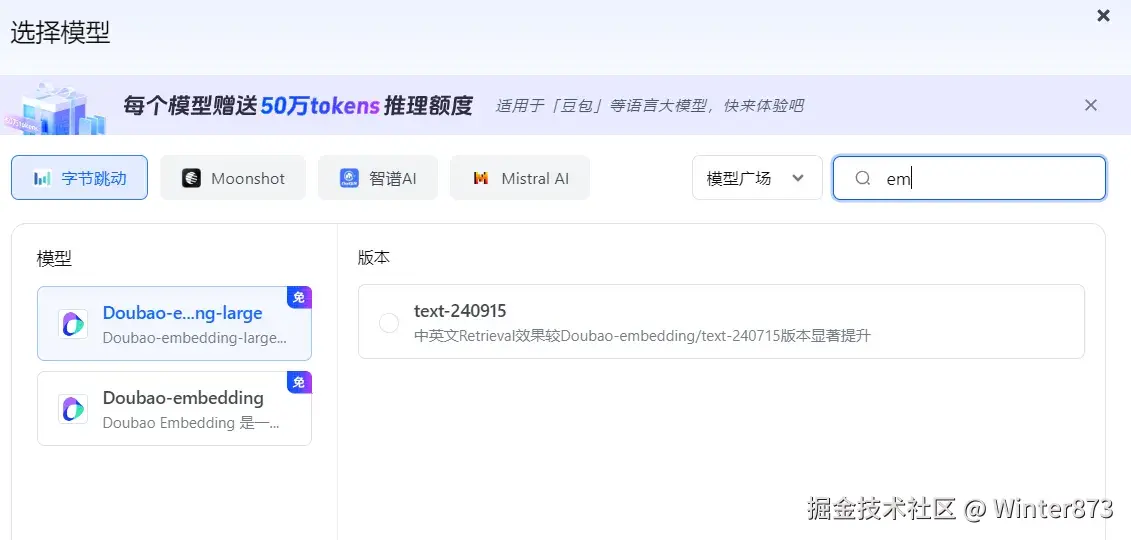Click the 智谱AI logo icon
1131x540 pixels.
(349, 178)
